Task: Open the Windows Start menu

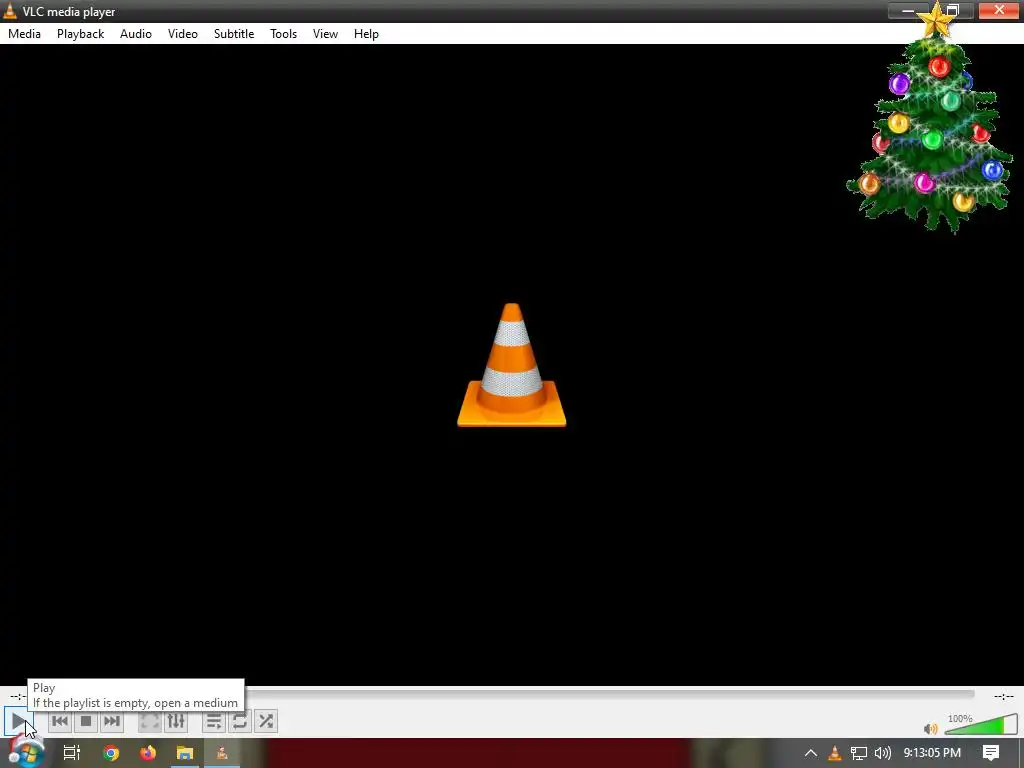Action: coord(26,754)
